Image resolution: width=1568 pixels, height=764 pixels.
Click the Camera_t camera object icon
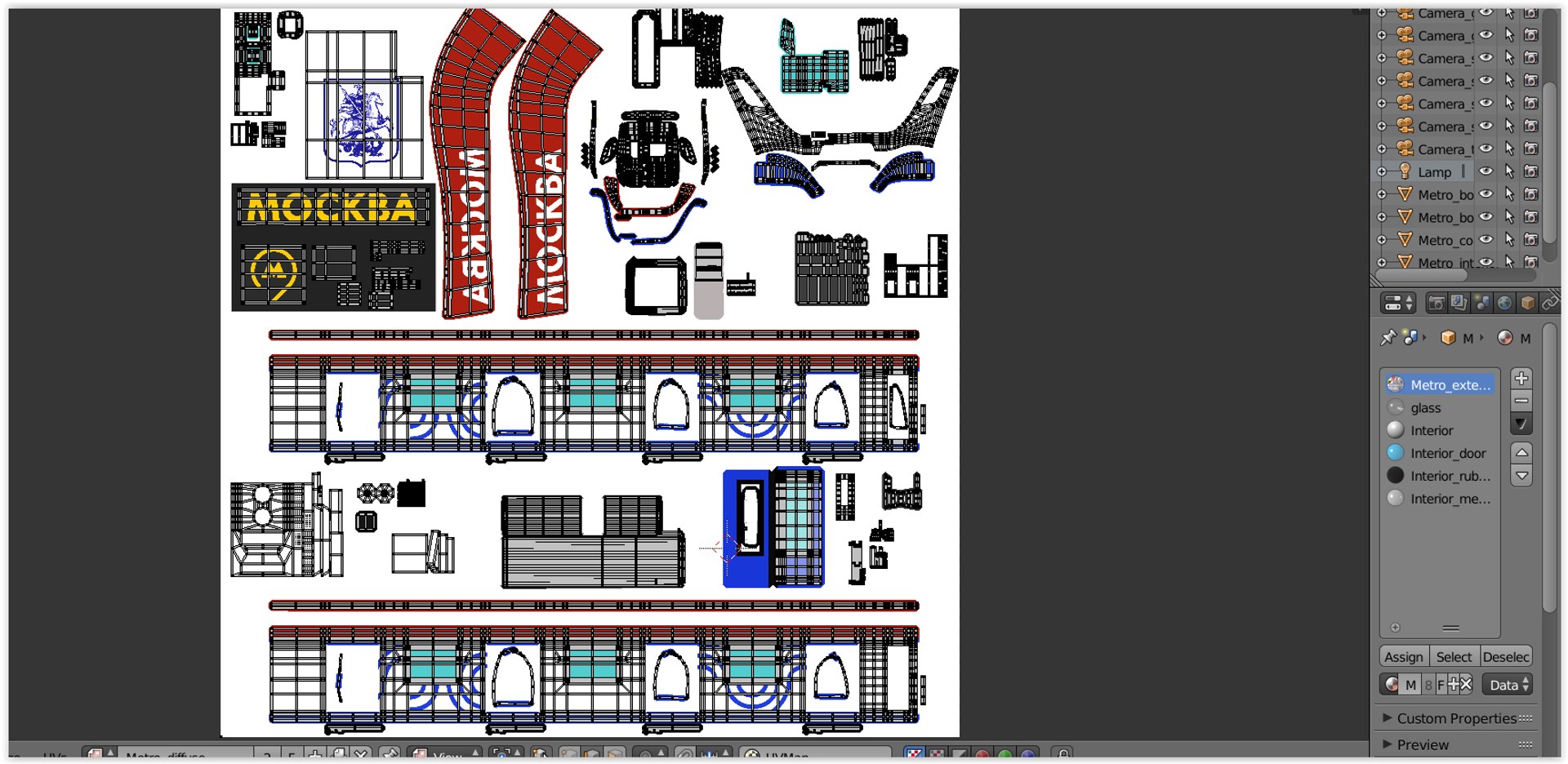(1405, 149)
